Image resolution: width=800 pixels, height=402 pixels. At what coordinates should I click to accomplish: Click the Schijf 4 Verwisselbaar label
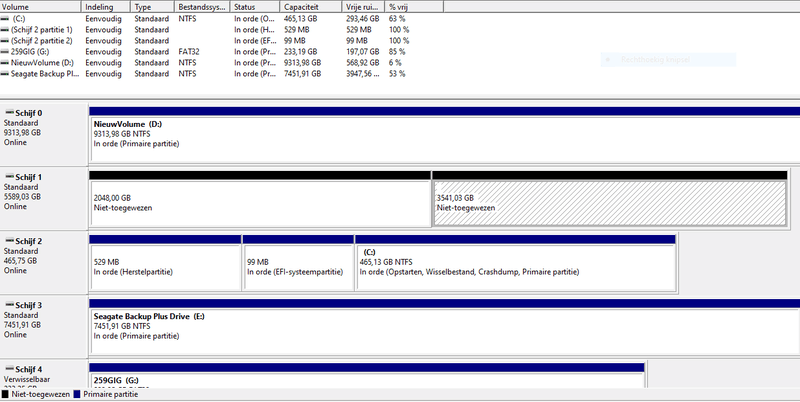coord(27,380)
